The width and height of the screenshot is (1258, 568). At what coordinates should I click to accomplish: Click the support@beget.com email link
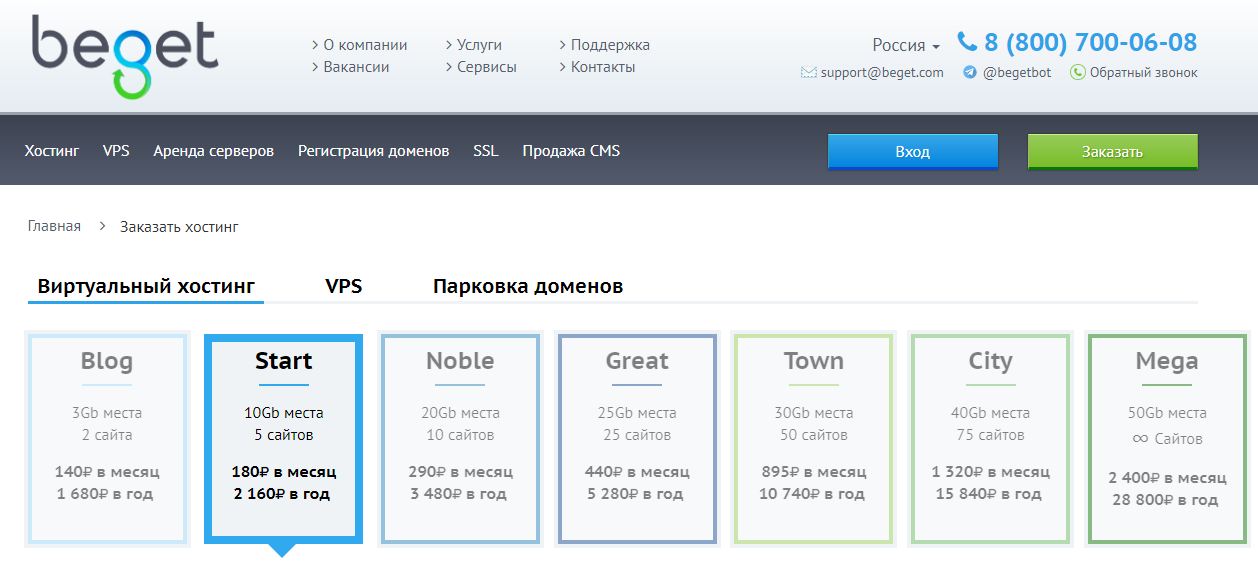point(882,72)
